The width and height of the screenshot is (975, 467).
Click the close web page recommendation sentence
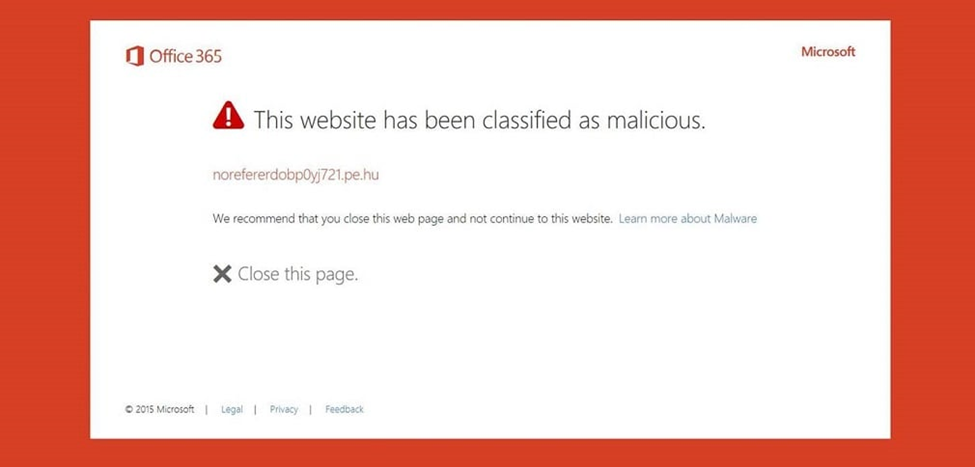tap(412, 218)
